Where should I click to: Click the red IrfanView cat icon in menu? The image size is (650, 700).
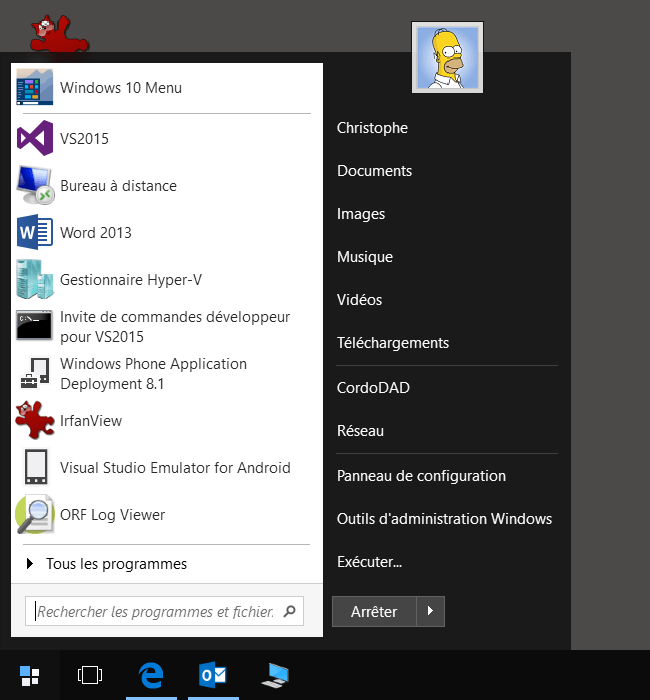(34, 420)
